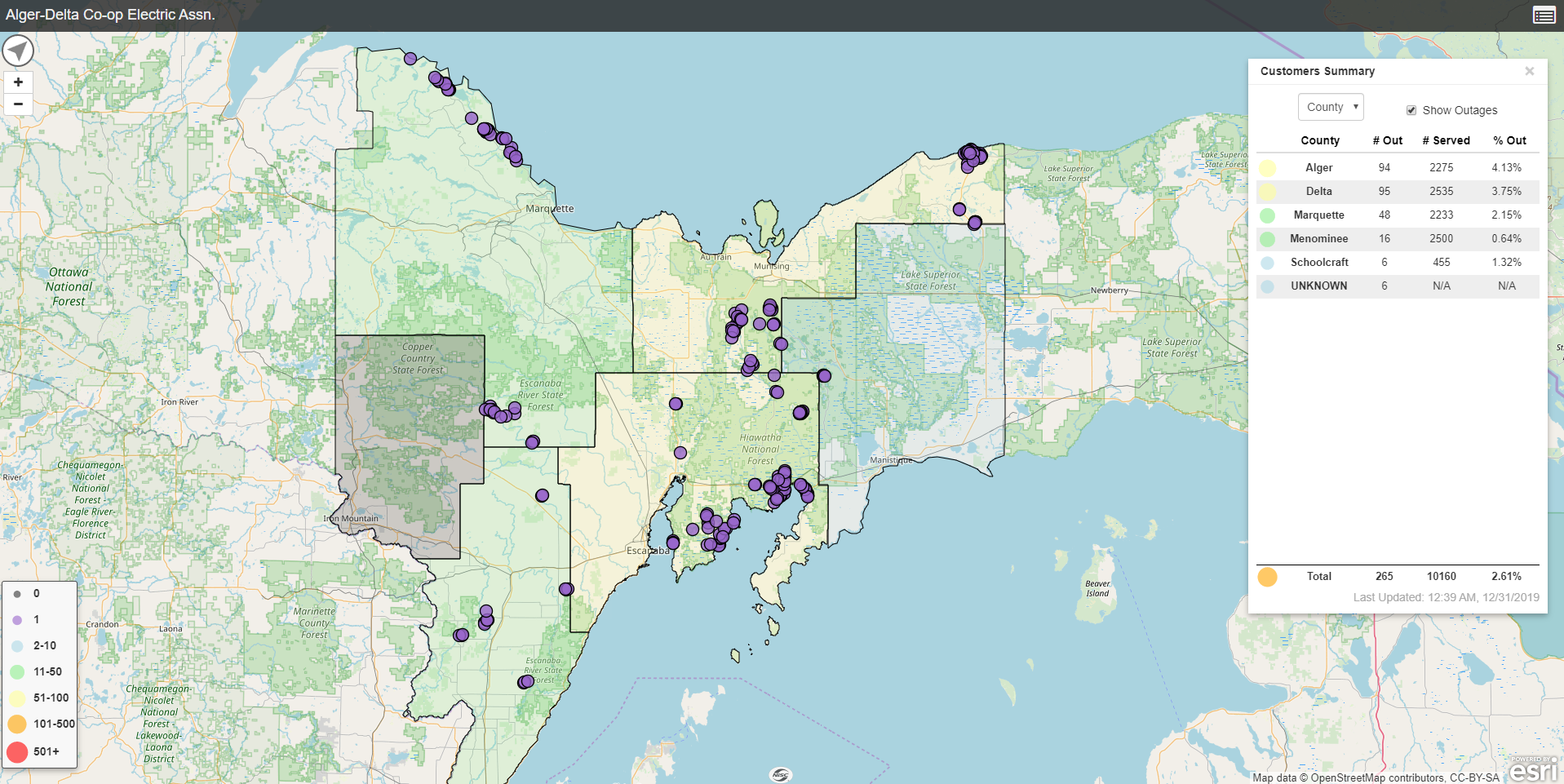Select the Menominee county row
Viewport: 1564px width, 784px height.
(1398, 238)
